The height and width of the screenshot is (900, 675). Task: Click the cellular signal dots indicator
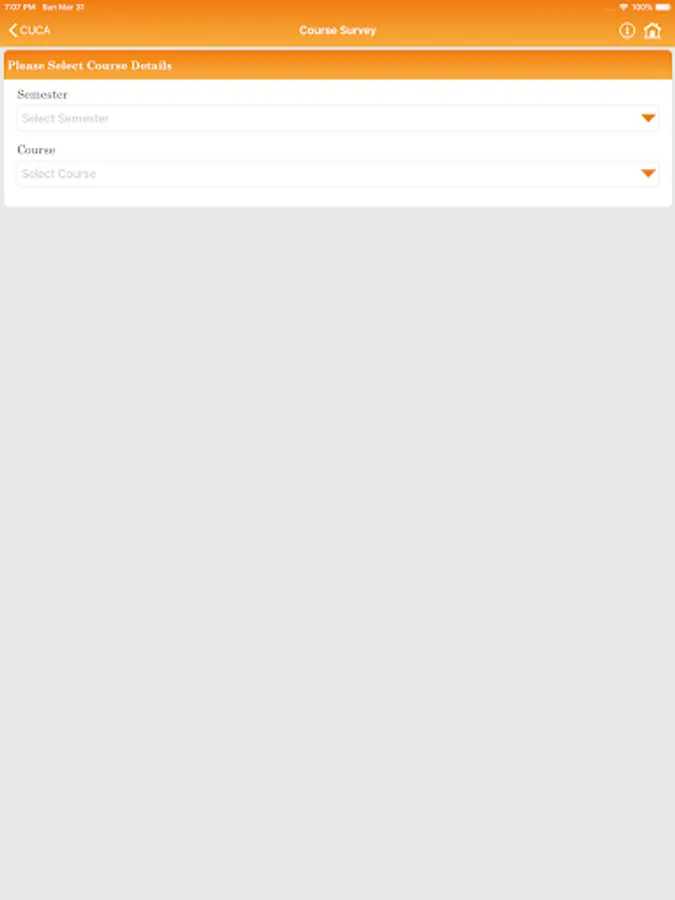pos(610,9)
